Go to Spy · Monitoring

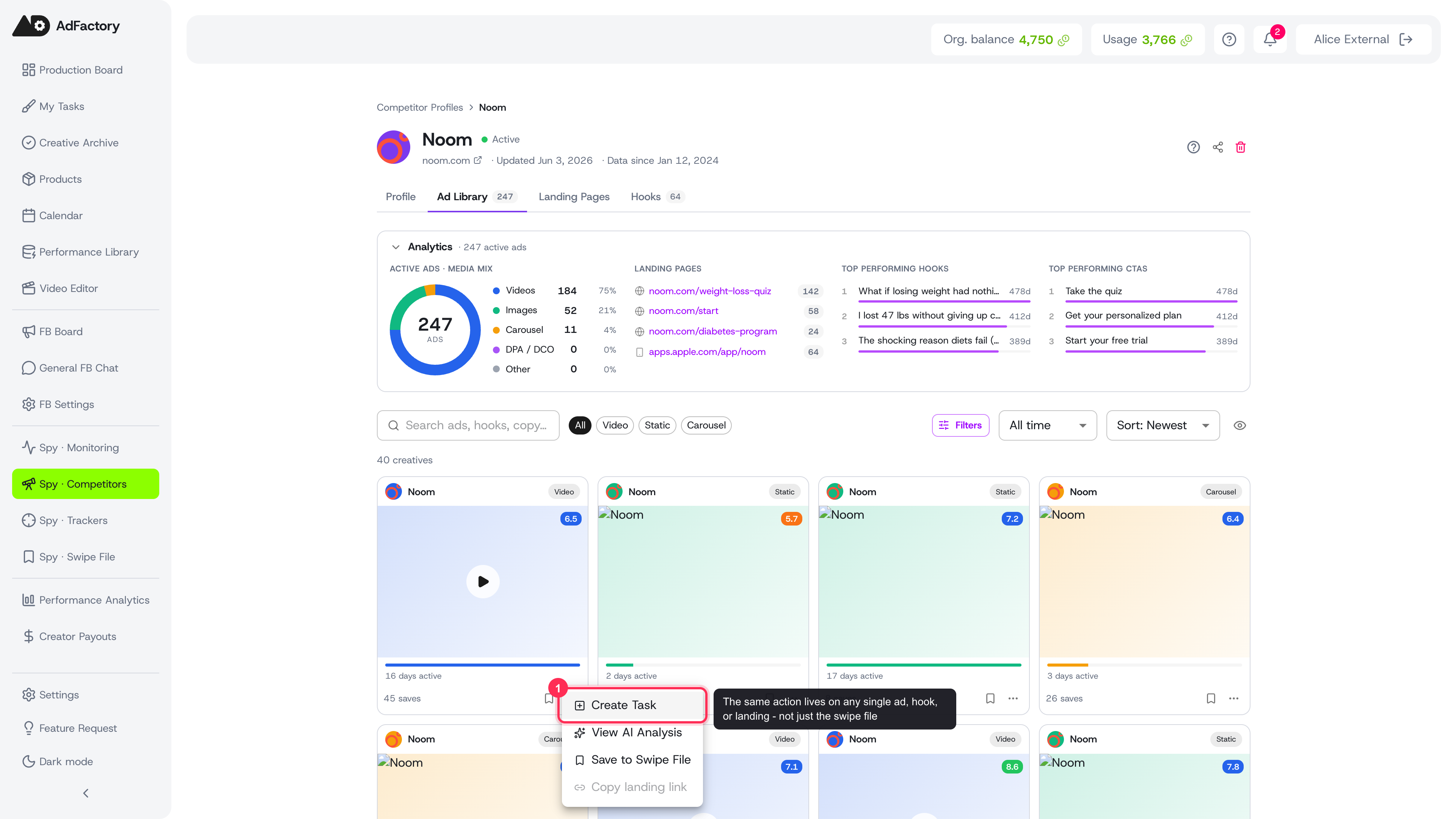85,448
